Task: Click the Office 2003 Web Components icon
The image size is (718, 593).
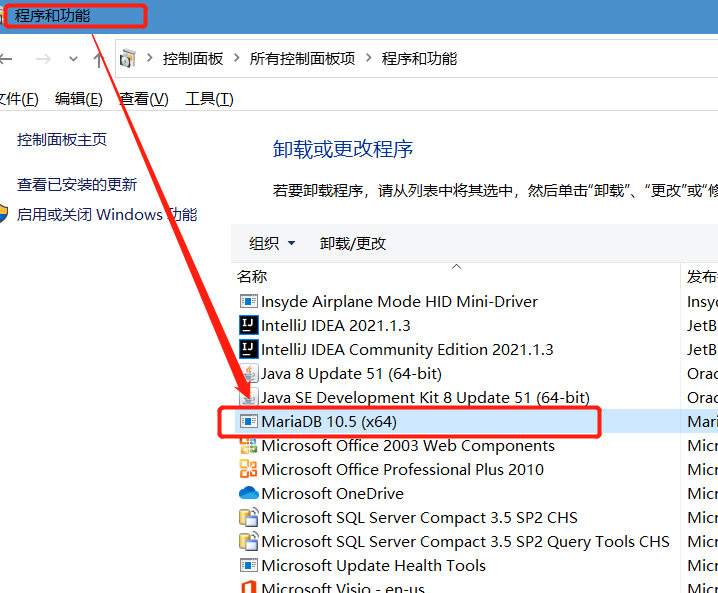Action: (249, 446)
